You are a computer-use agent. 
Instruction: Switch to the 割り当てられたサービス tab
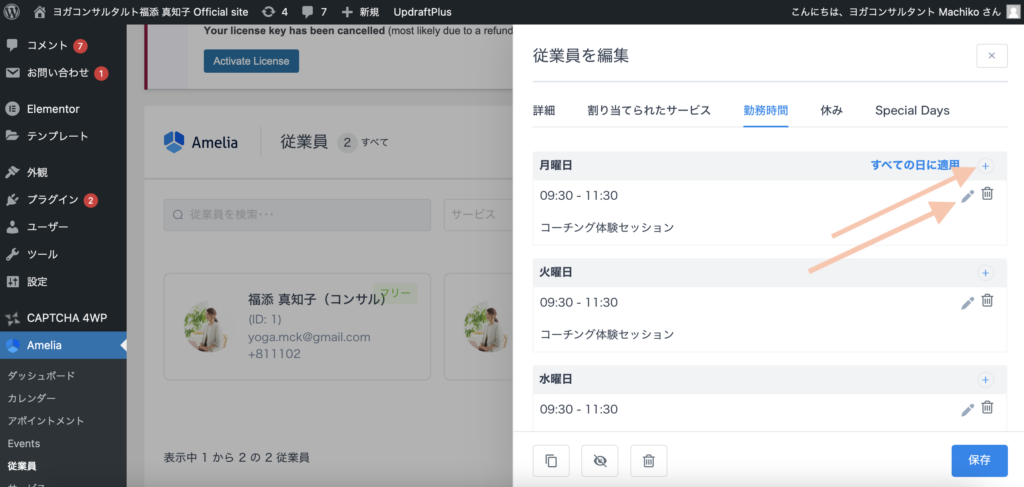tap(649, 110)
